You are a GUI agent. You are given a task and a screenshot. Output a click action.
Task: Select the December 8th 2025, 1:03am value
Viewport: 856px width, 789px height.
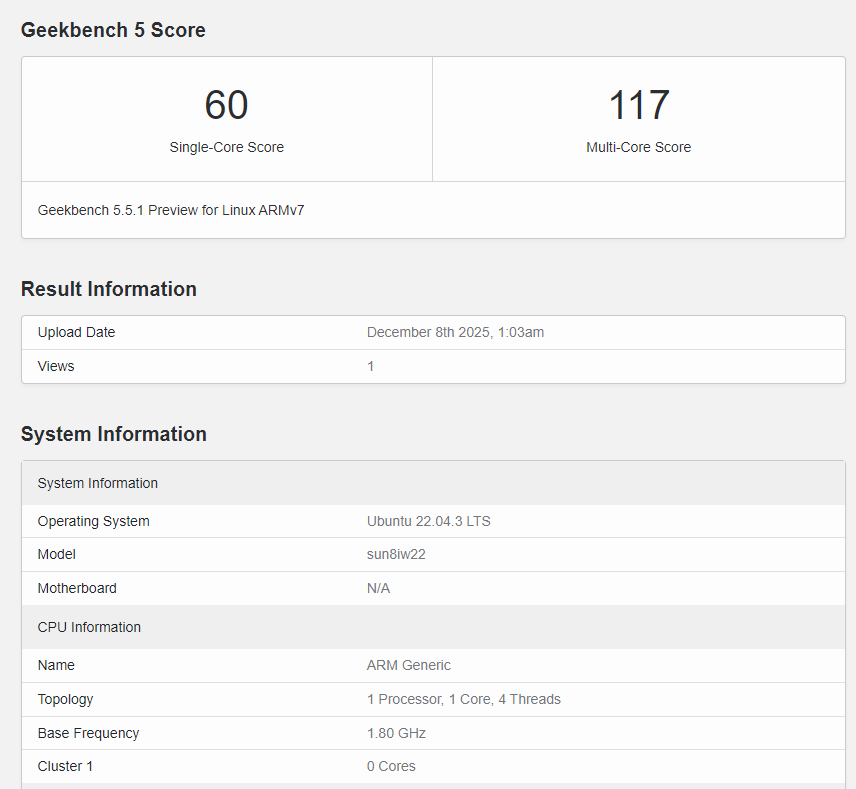coord(455,333)
